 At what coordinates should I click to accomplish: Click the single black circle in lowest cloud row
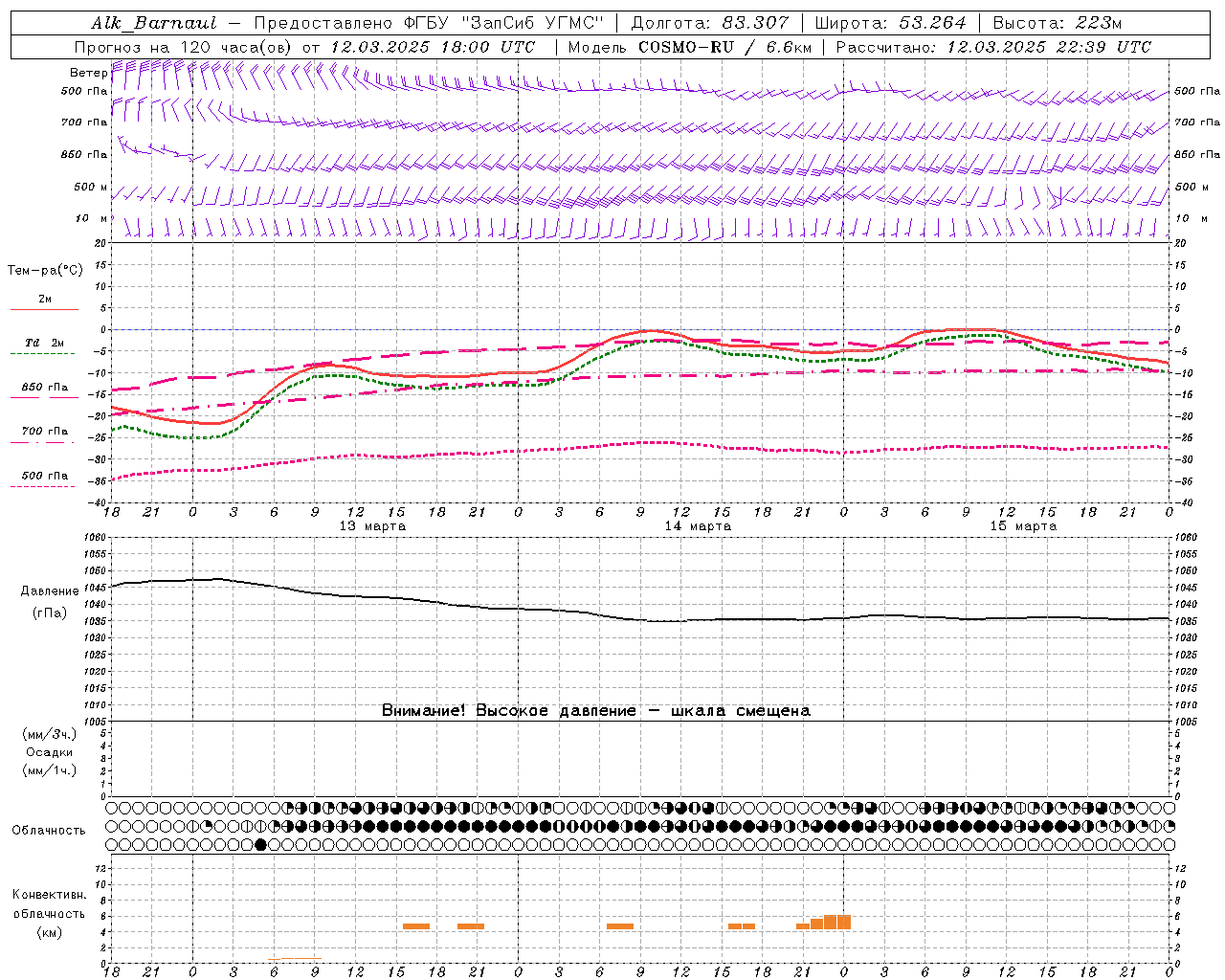[x=260, y=844]
